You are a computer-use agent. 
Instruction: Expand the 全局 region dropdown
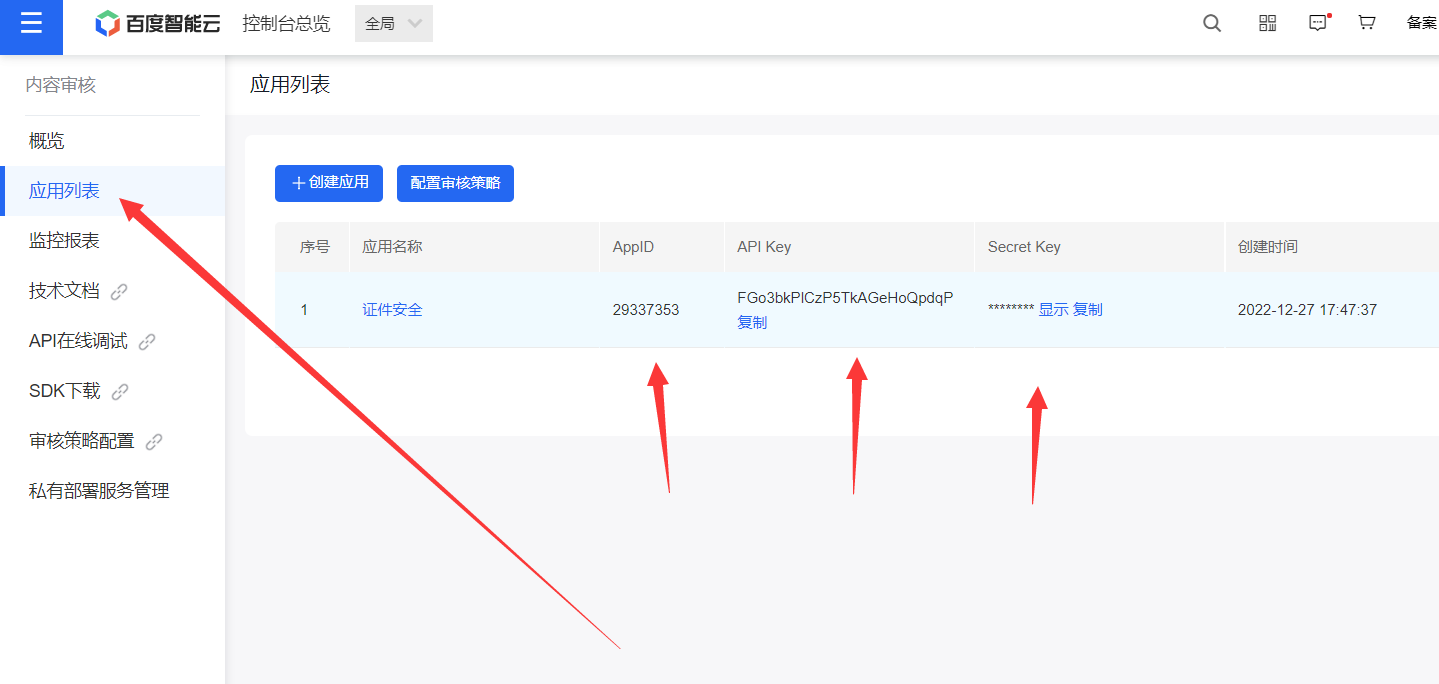394,24
